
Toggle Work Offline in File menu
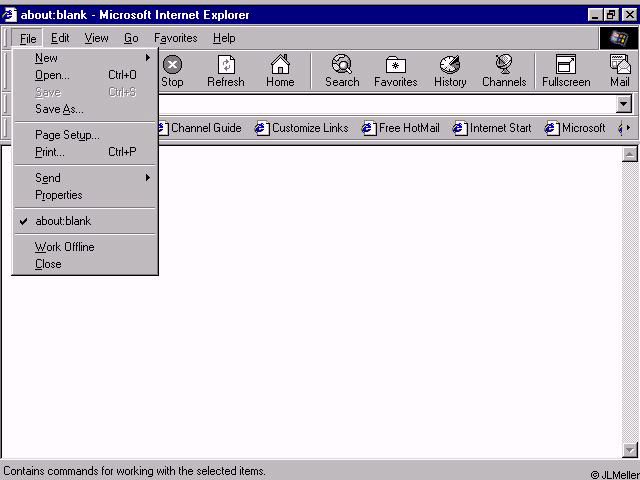pyautogui.click(x=65, y=247)
